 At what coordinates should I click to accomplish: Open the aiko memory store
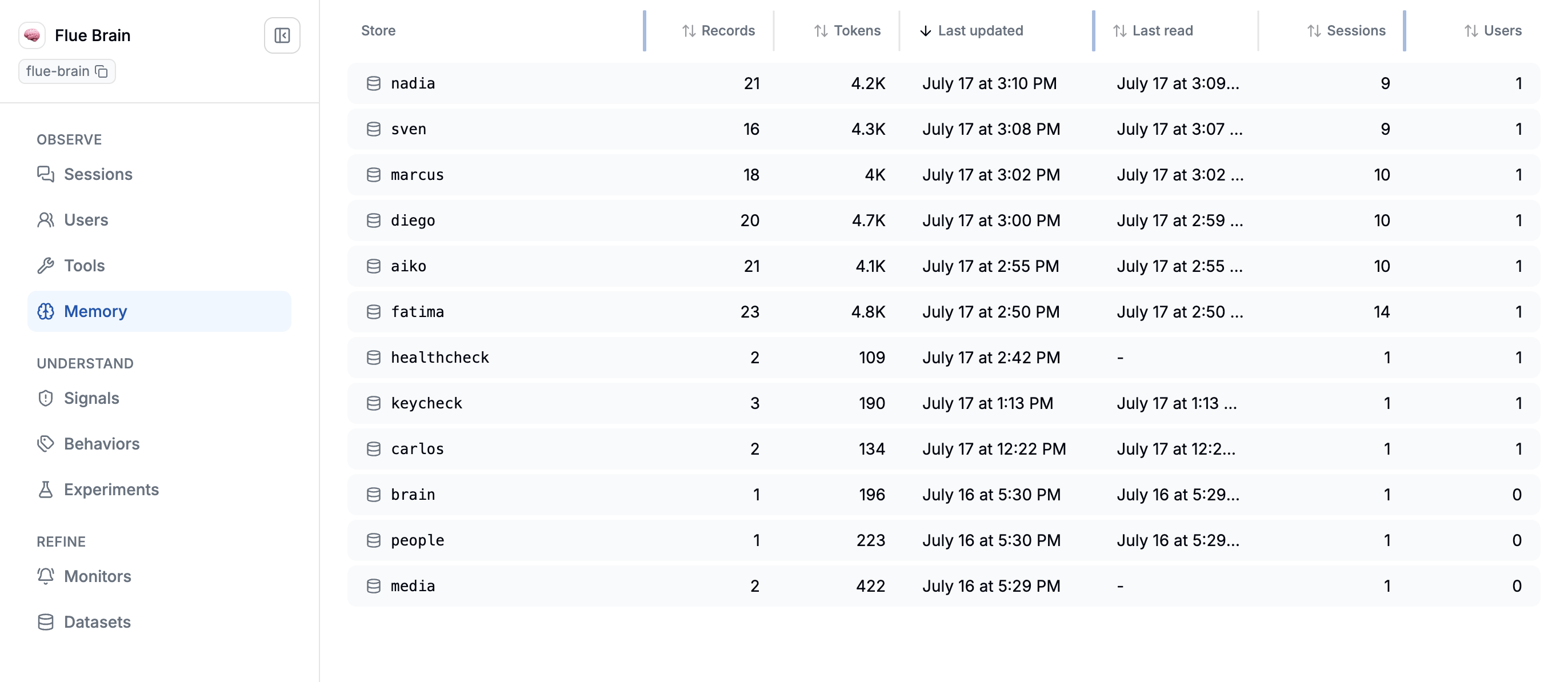pos(943,266)
